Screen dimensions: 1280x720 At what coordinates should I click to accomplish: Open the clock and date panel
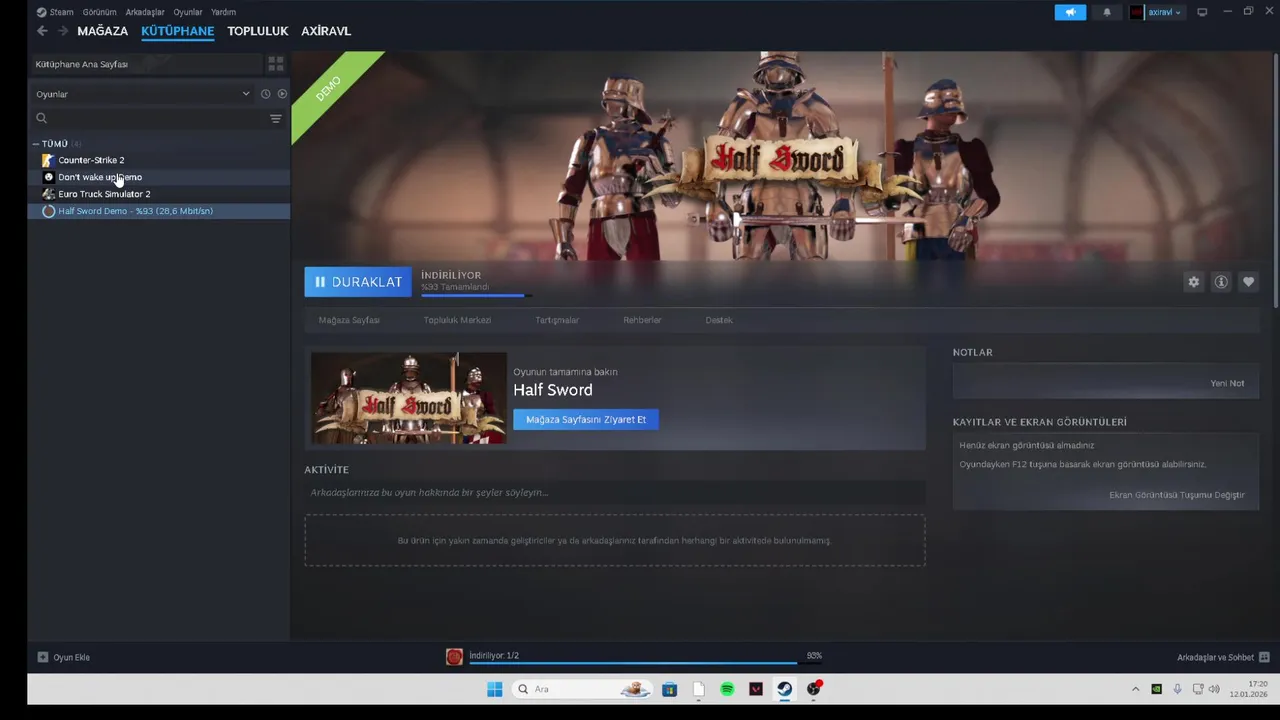[x=1249, y=689]
